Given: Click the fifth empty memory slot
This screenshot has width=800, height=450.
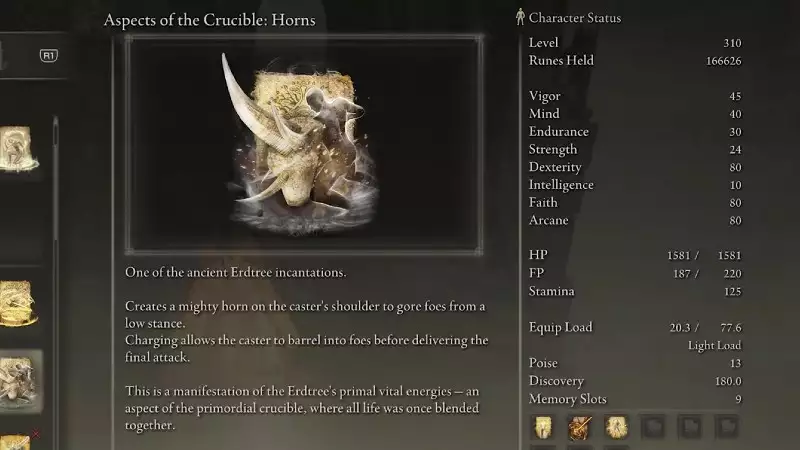Looking at the screenshot, I should pos(690,427).
